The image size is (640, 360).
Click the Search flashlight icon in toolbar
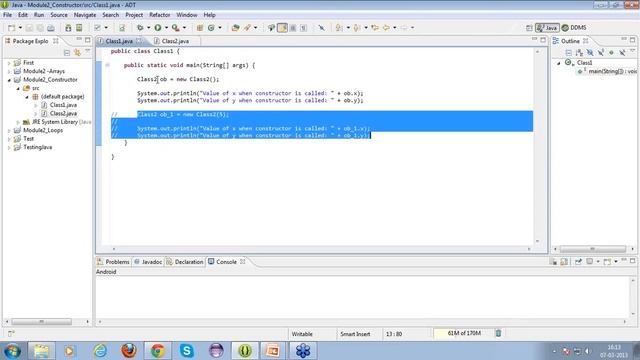click(247, 28)
